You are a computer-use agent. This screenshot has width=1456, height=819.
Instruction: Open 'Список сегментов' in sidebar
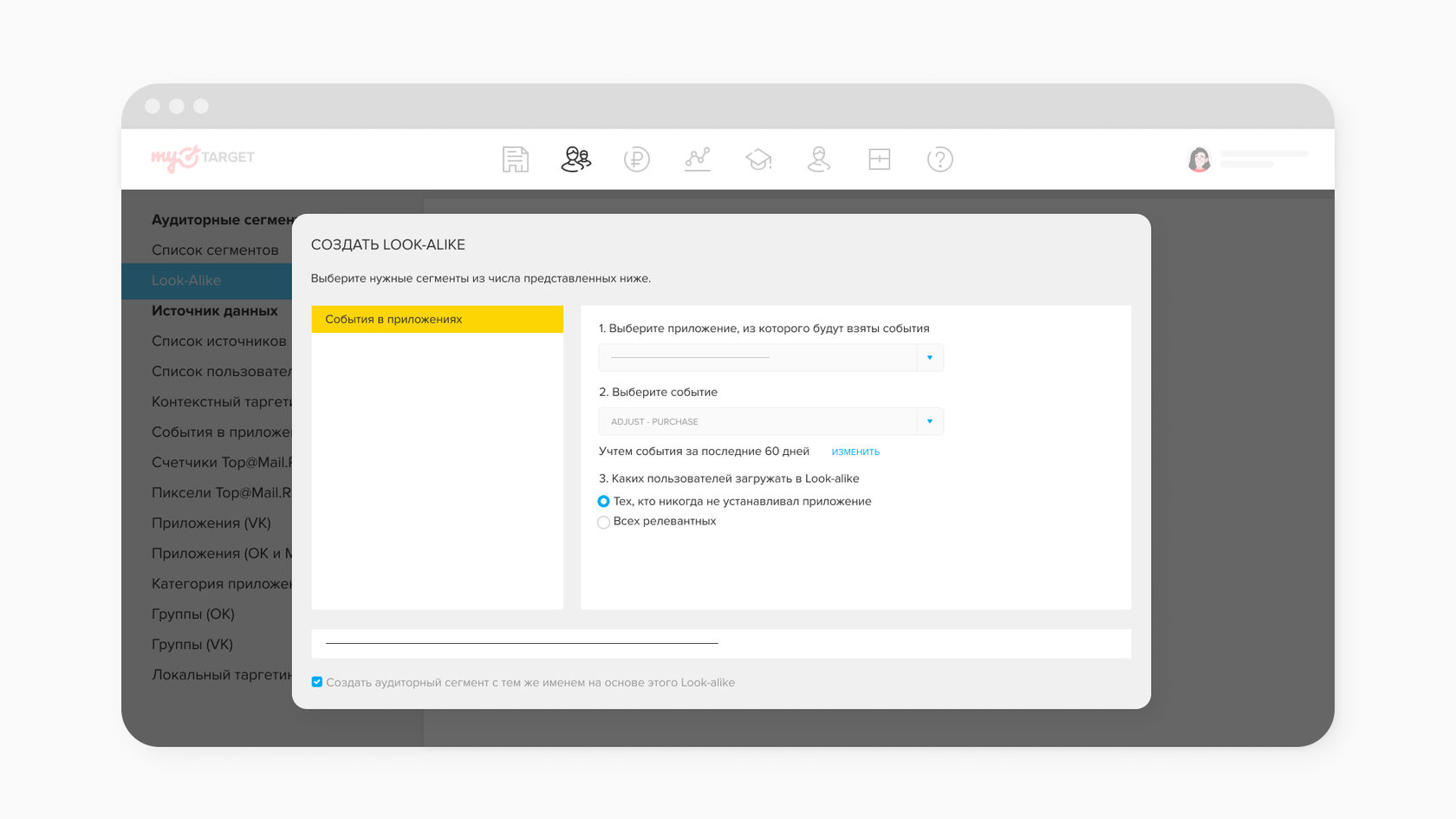(215, 250)
